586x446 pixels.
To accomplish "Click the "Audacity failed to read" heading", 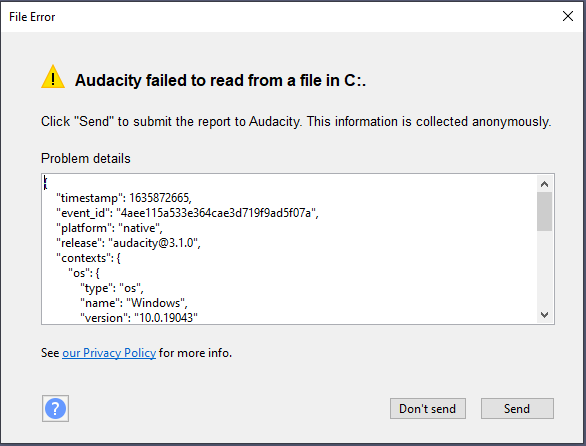I will click(x=220, y=80).
